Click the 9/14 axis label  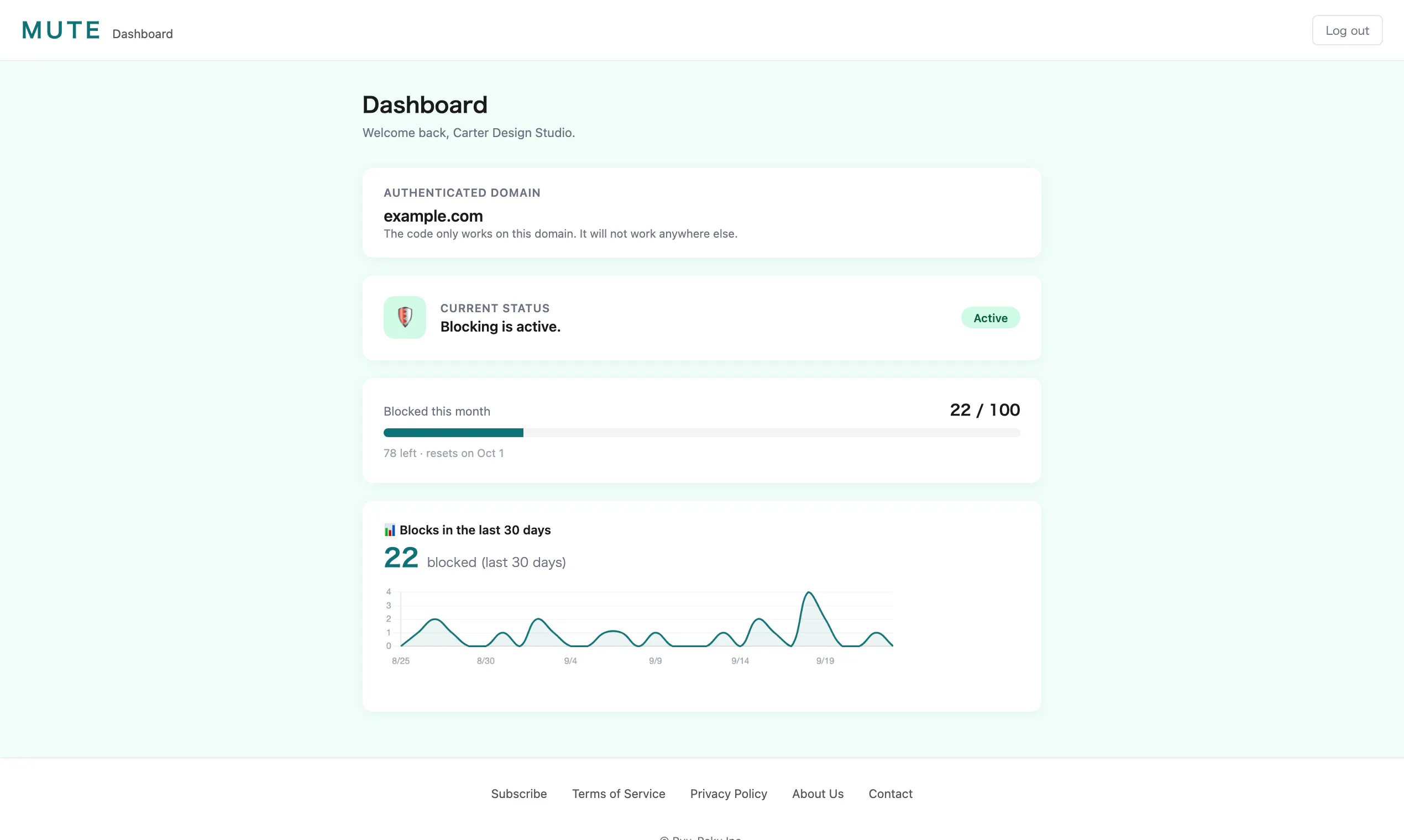[x=740, y=660]
